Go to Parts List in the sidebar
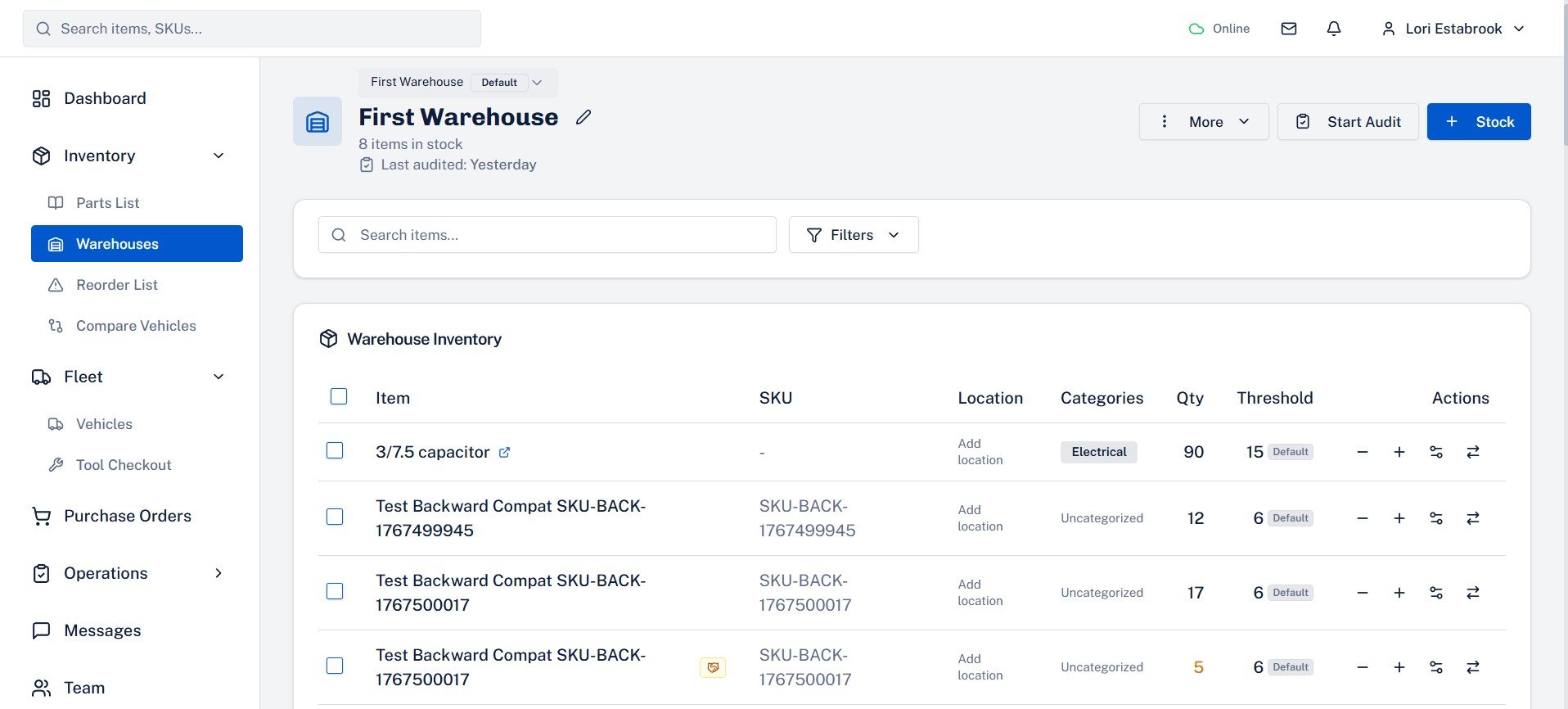Viewport: 1568px width, 709px height. tap(107, 203)
